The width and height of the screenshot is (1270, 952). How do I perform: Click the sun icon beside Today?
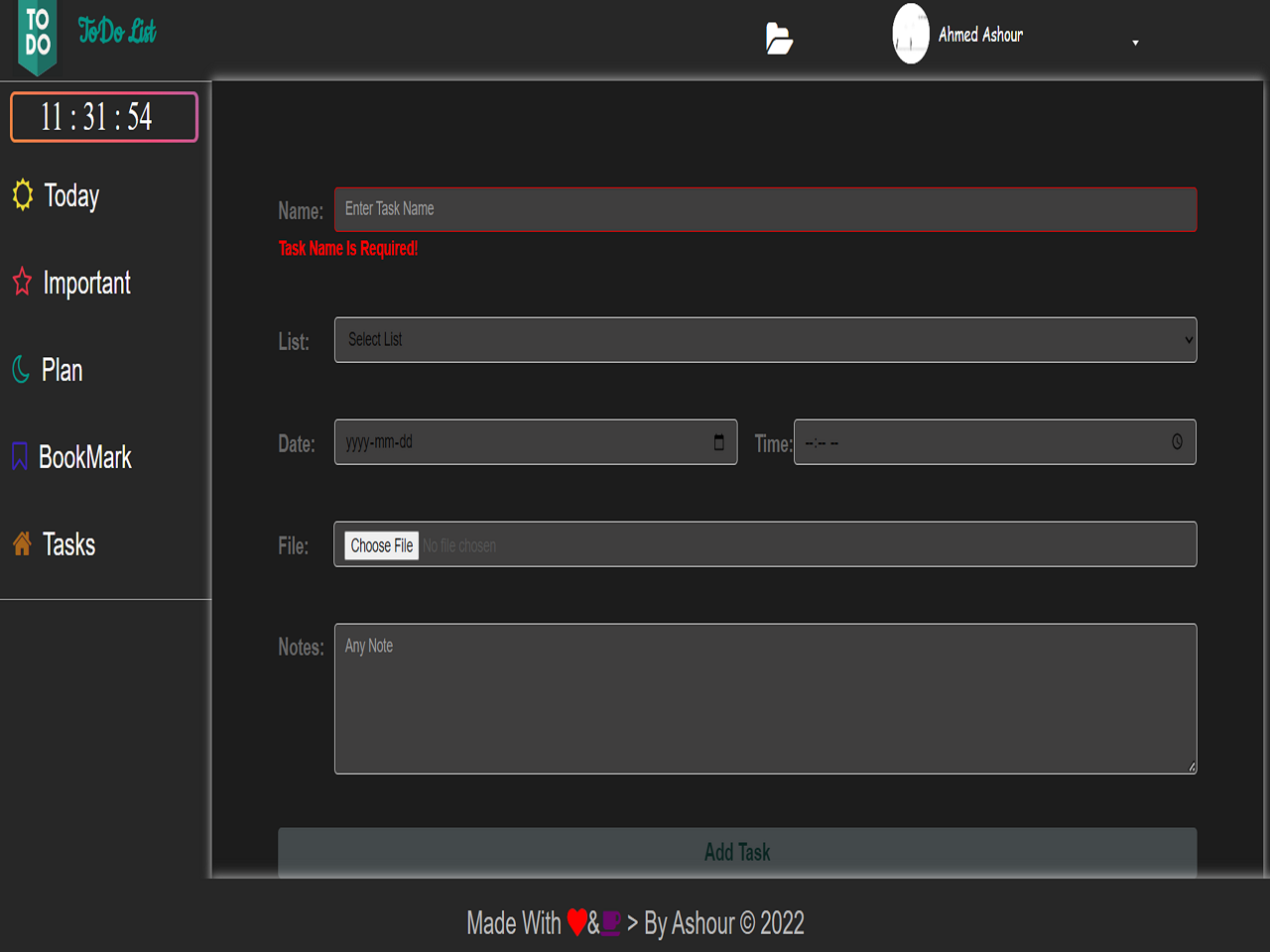(x=23, y=194)
